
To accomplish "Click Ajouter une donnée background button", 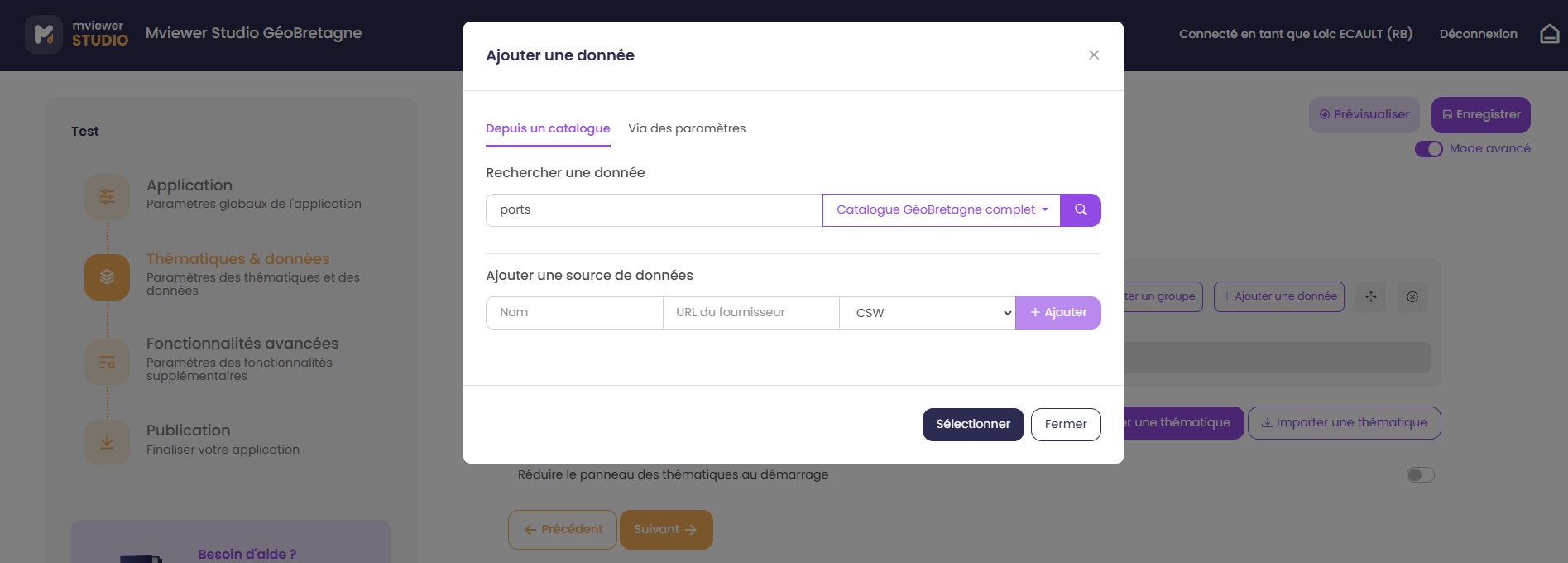I will pos(1279,296).
